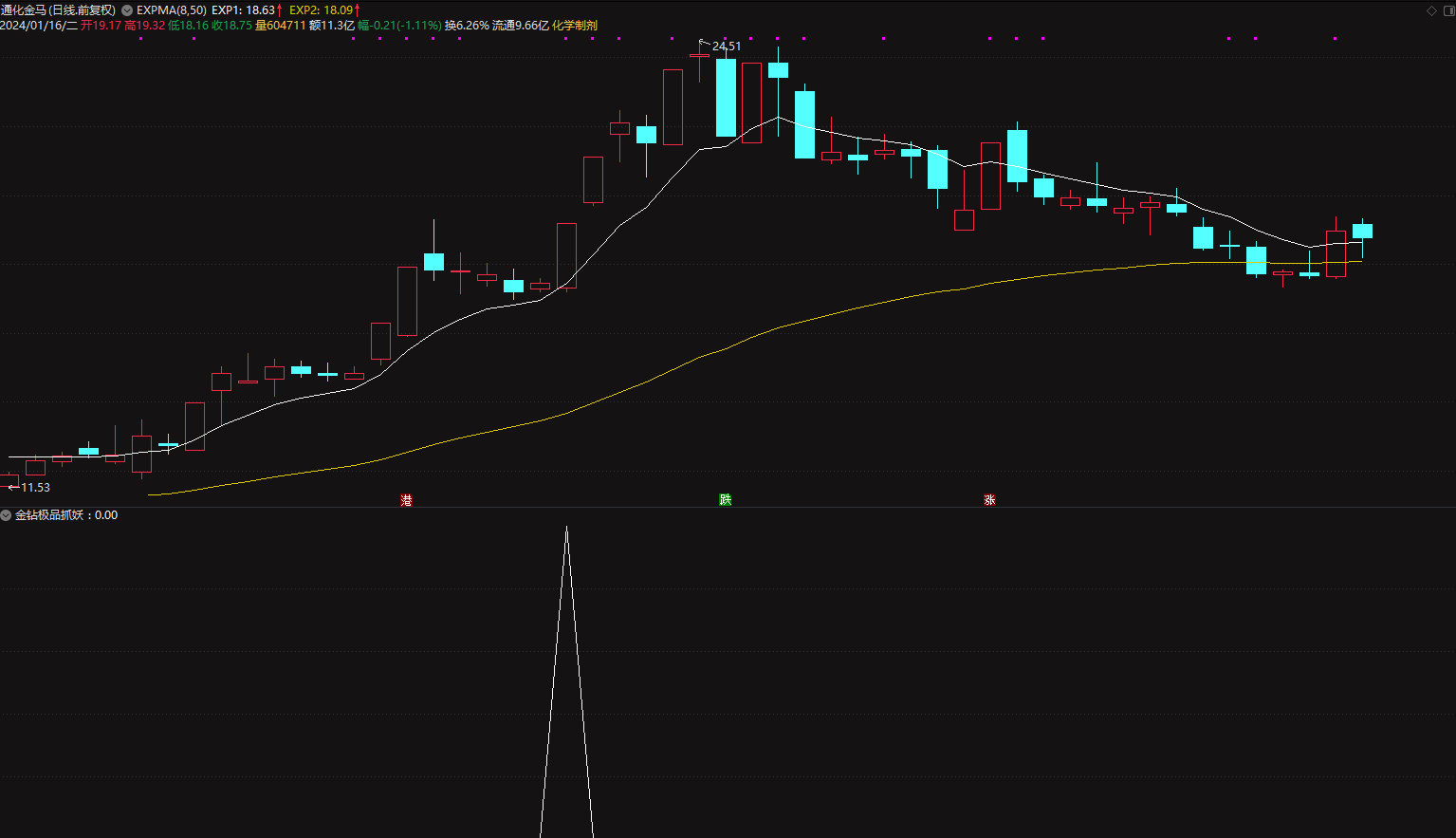Image resolution: width=1456 pixels, height=838 pixels.
Task: Click the white spike peak in lower indicator
Action: pos(566,530)
